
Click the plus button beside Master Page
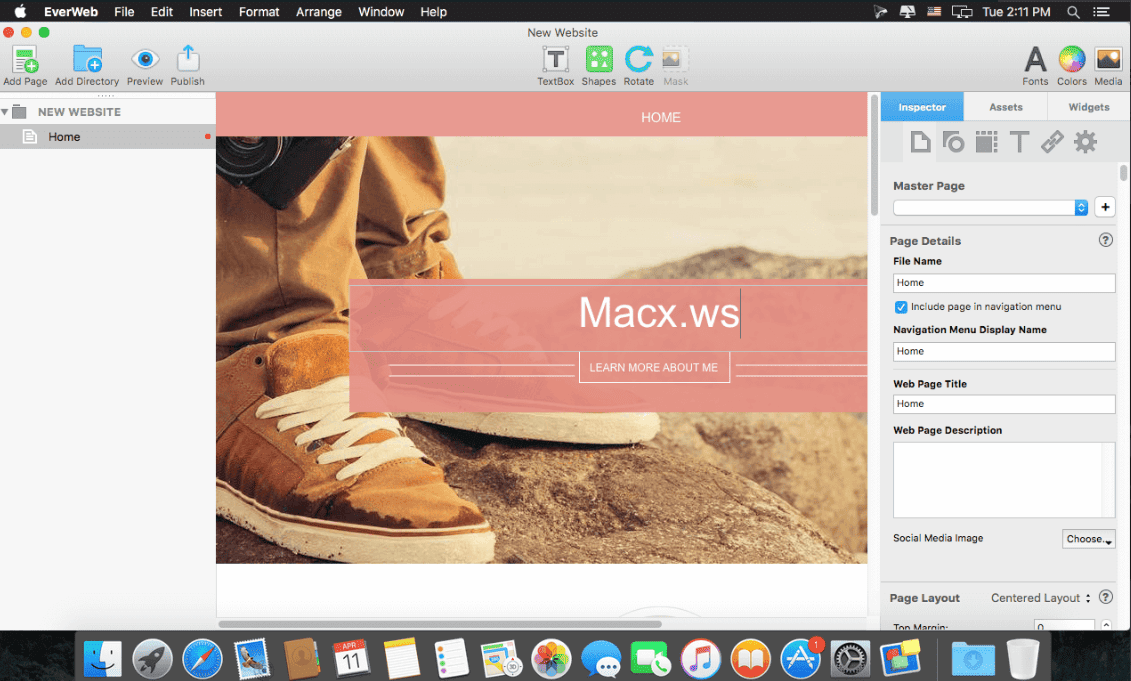tap(1105, 207)
